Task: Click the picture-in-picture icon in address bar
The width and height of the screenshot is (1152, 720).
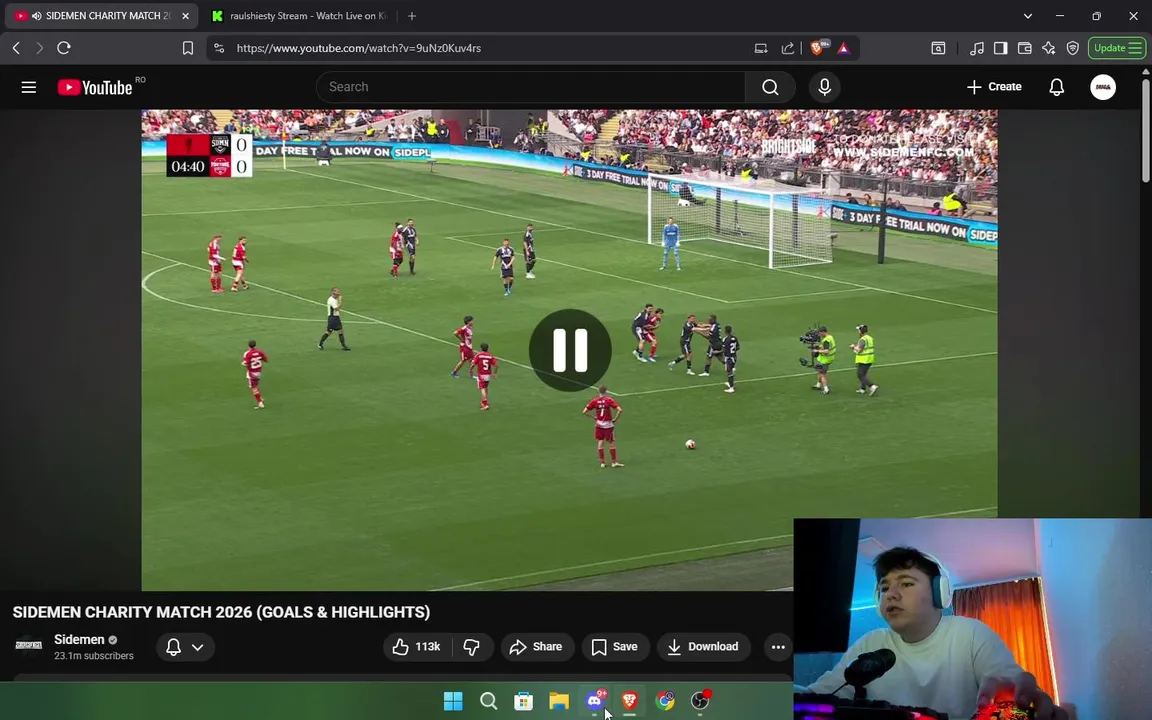Action: coord(761,48)
